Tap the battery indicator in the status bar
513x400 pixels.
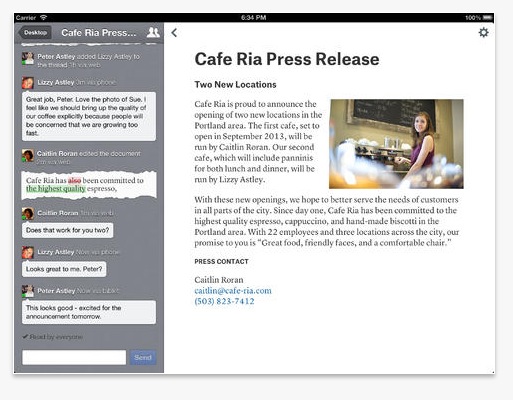click(487, 17)
